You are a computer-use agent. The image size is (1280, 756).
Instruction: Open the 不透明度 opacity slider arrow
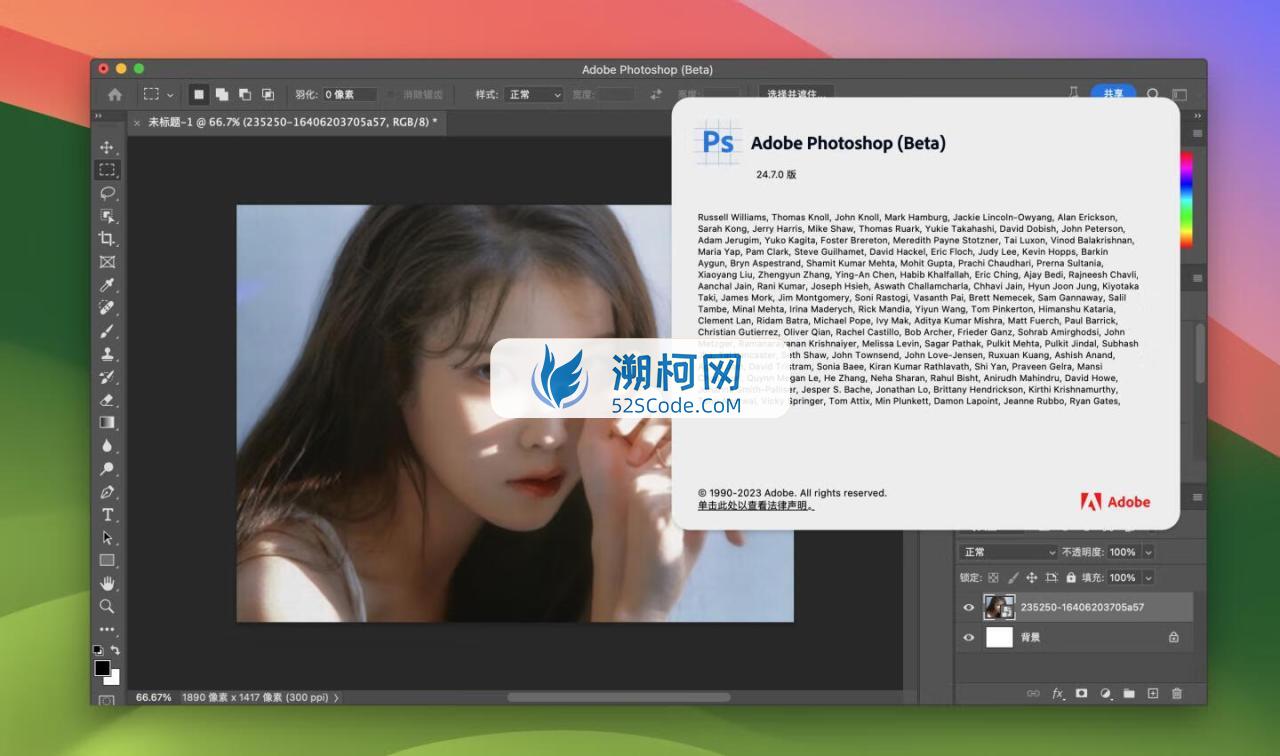[x=1148, y=552]
